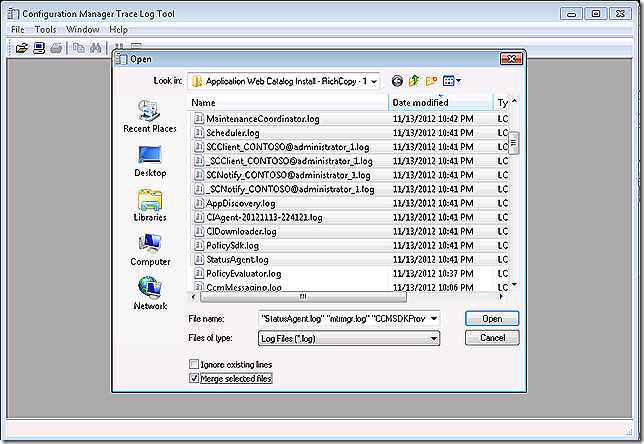Image resolution: width=644 pixels, height=444 pixels.
Task: Select CcmMessaging.log file name
Action: (x=244, y=287)
